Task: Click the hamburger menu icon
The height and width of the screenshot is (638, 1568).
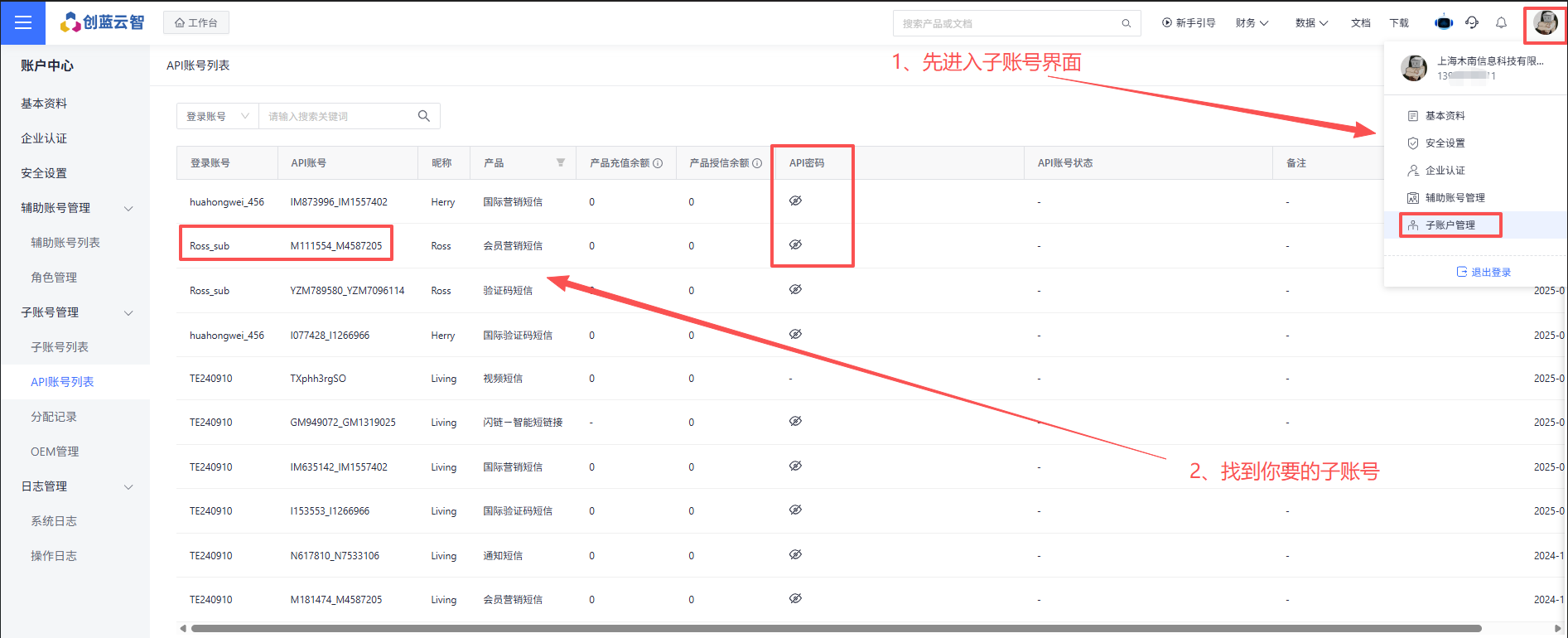Action: coord(23,23)
